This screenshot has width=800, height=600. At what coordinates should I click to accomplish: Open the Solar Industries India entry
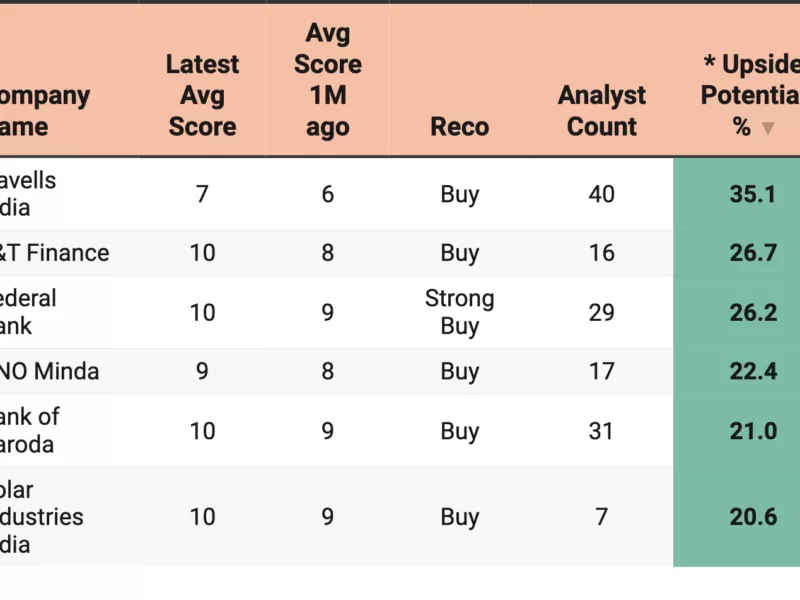(x=42, y=517)
